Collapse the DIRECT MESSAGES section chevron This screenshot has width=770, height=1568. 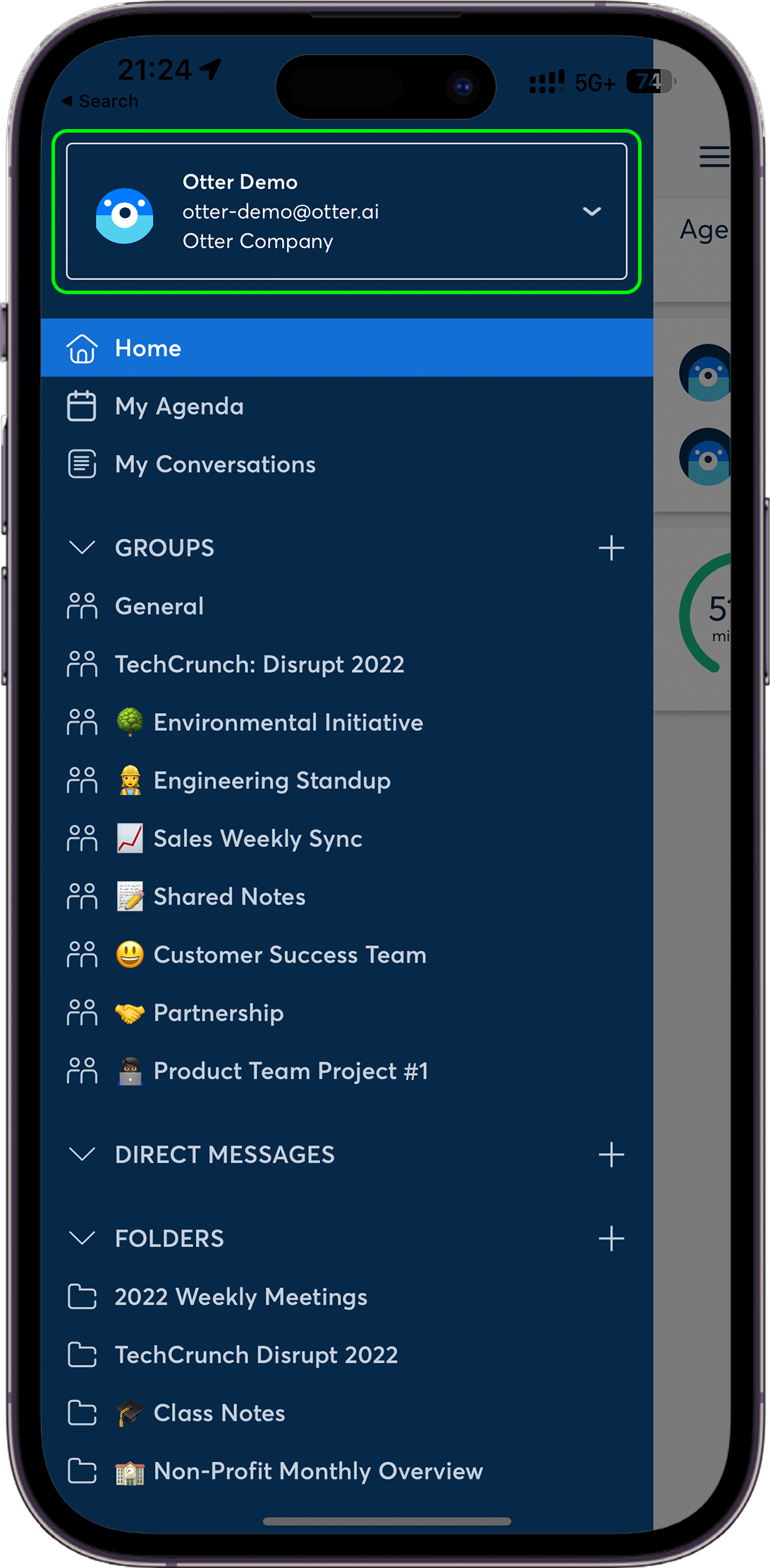pos(82,1155)
